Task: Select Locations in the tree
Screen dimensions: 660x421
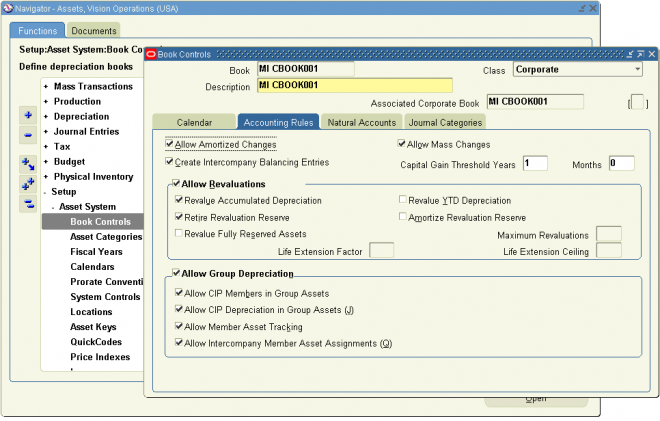Action: click(91, 312)
